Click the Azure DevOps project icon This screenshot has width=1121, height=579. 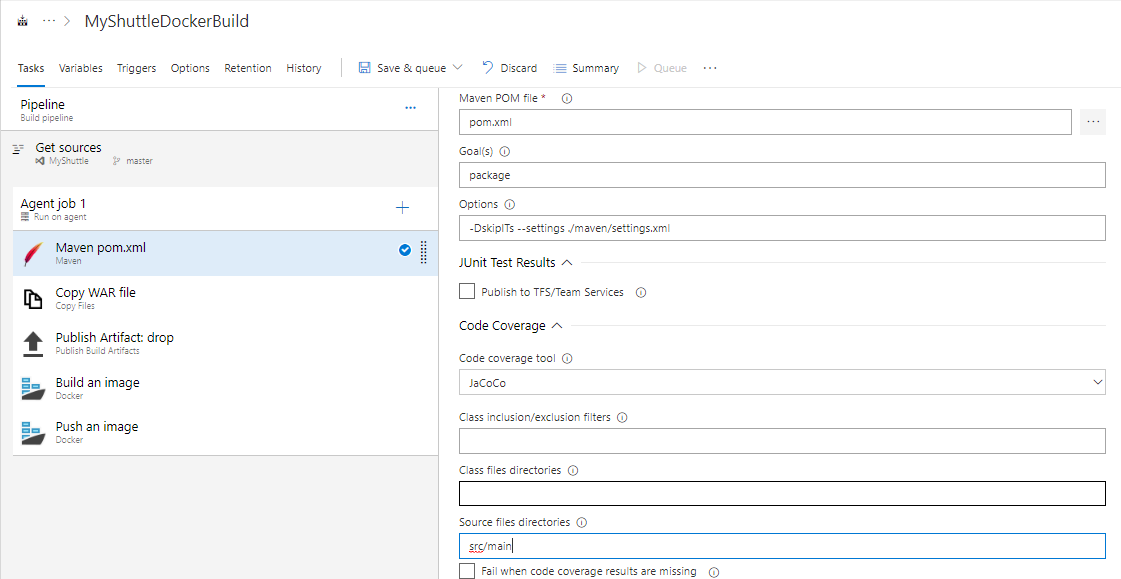[23, 21]
